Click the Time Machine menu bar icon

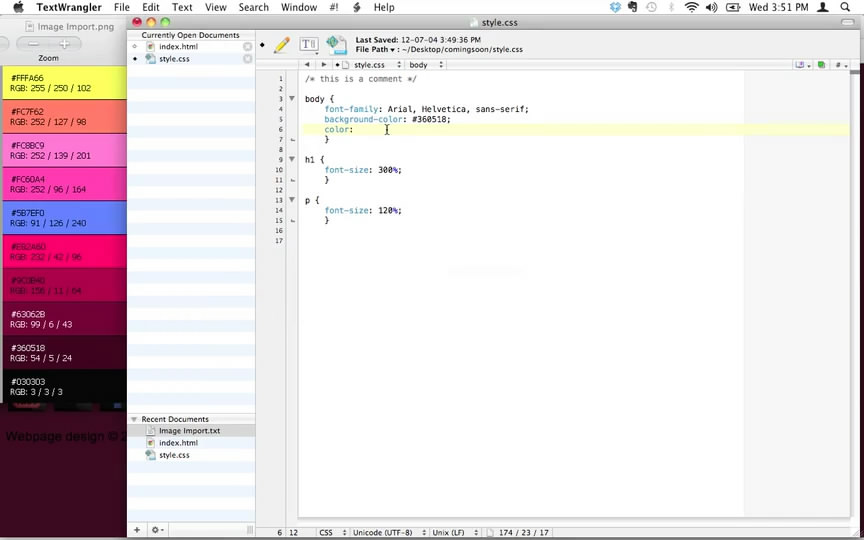(x=651, y=7)
